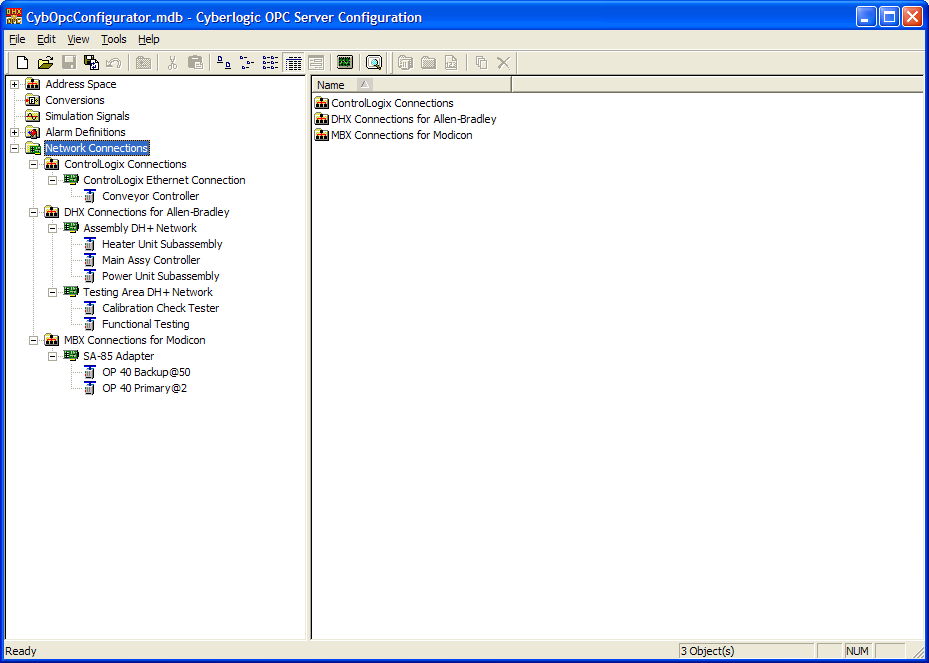This screenshot has height=663, width=929.
Task: Click the Simulation Signals icon in tree
Action: [33, 116]
